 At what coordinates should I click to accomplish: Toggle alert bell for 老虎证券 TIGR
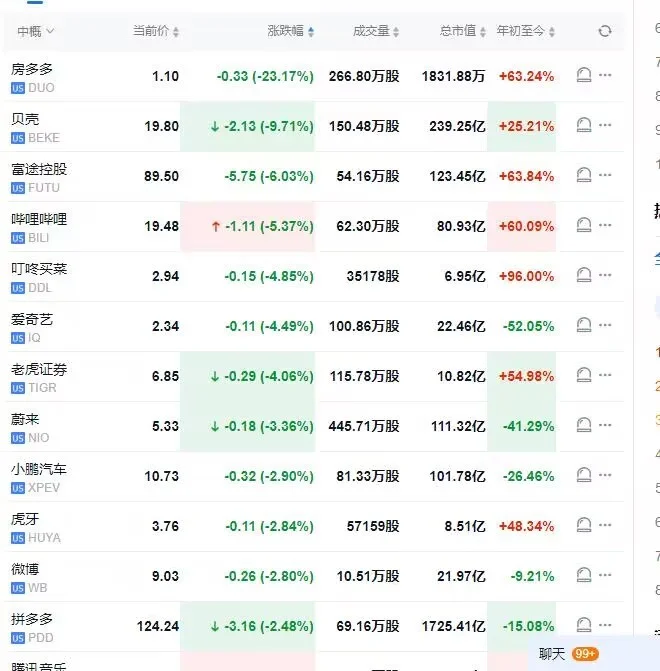point(584,376)
